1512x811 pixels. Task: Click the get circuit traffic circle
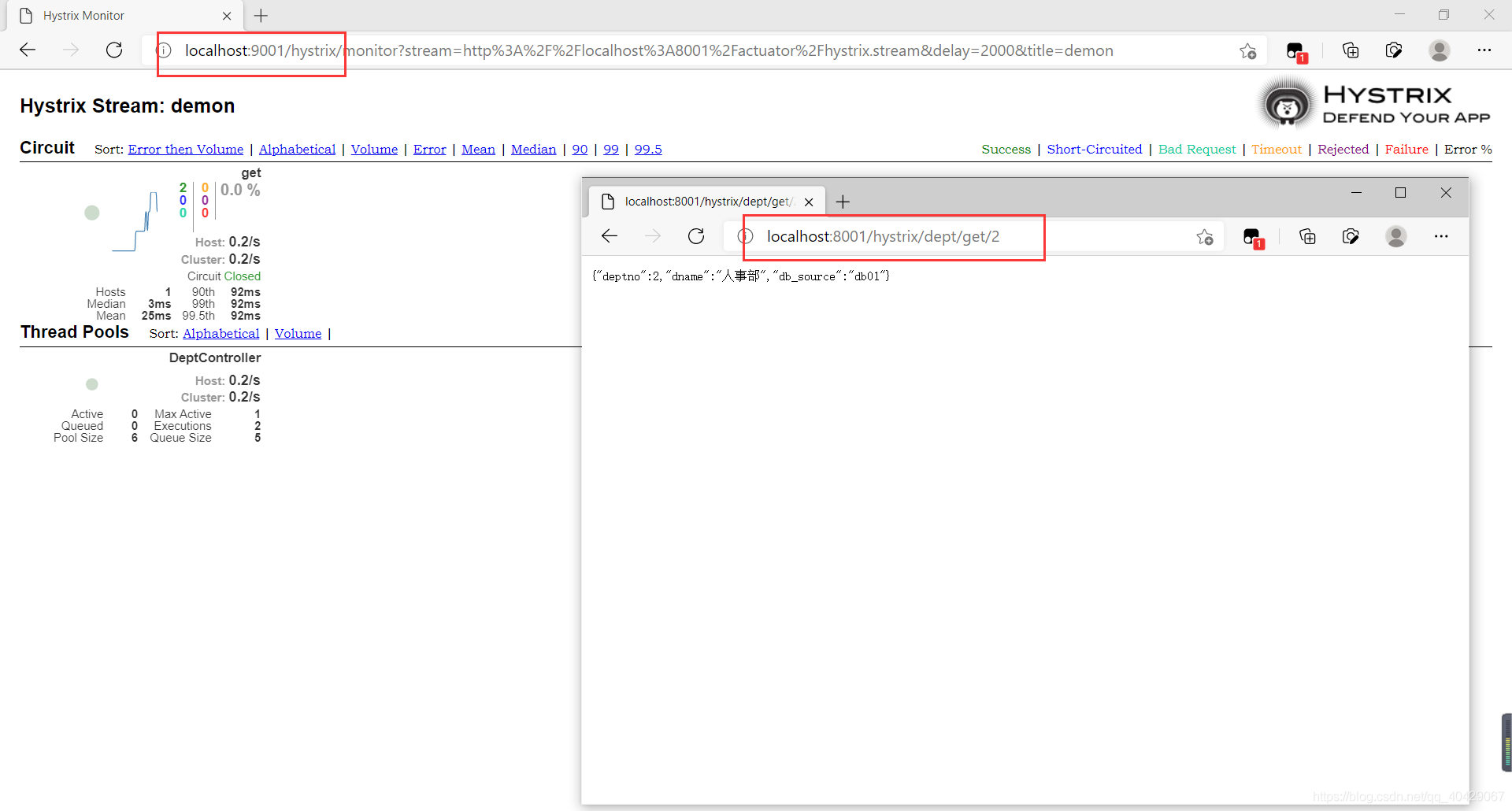click(x=92, y=213)
